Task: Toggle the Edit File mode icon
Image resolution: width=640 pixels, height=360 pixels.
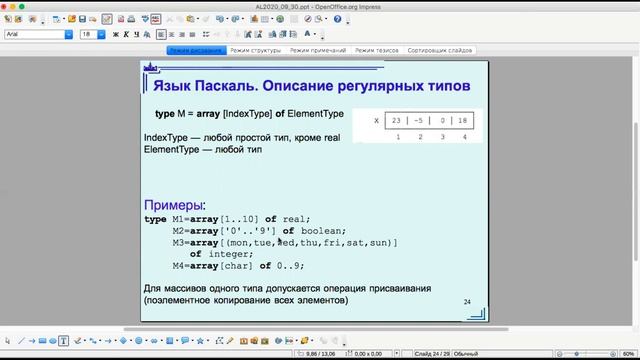Action: (107, 19)
